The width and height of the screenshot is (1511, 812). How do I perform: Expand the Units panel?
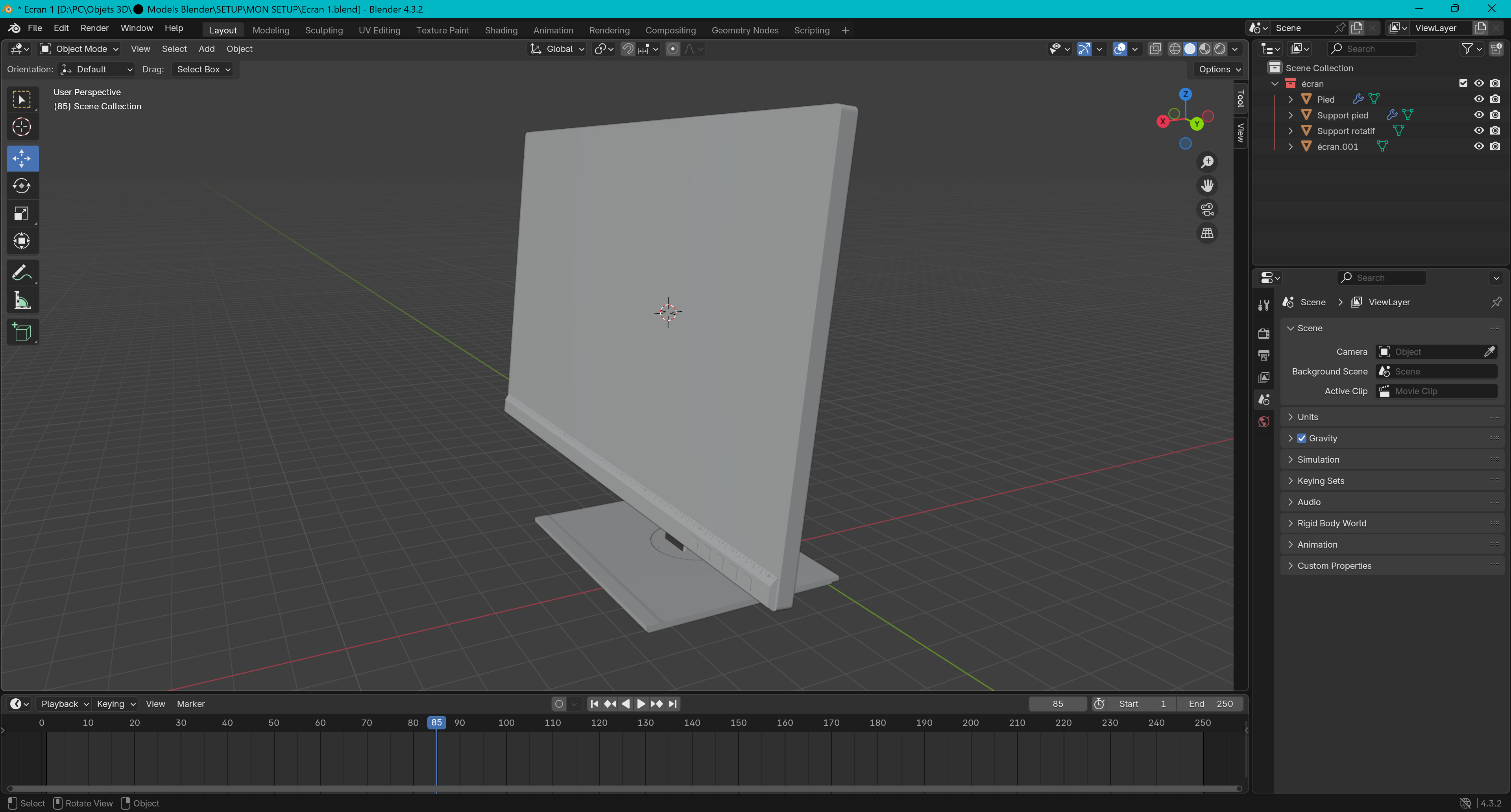1391,417
